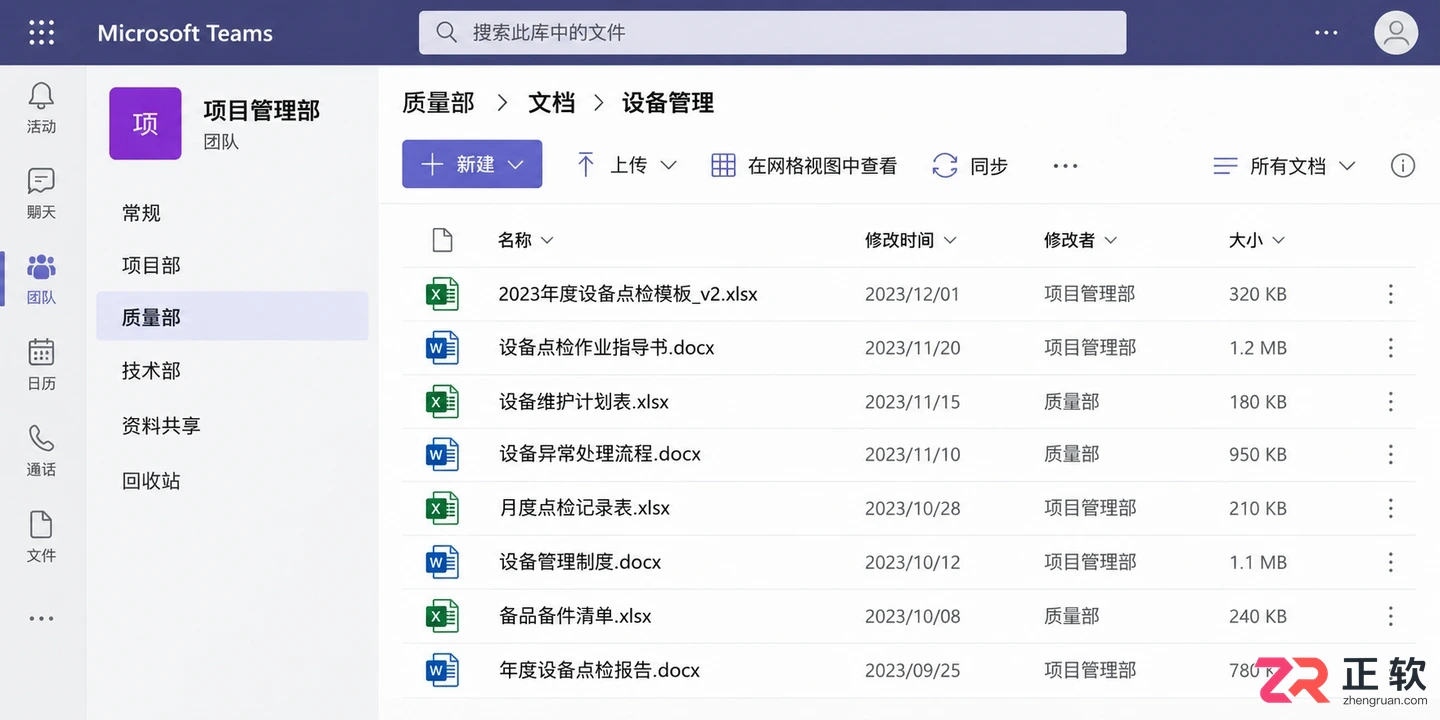The width and height of the screenshot is (1440, 720).
Task: Open the 修改时间 column menu
Action: coord(911,240)
